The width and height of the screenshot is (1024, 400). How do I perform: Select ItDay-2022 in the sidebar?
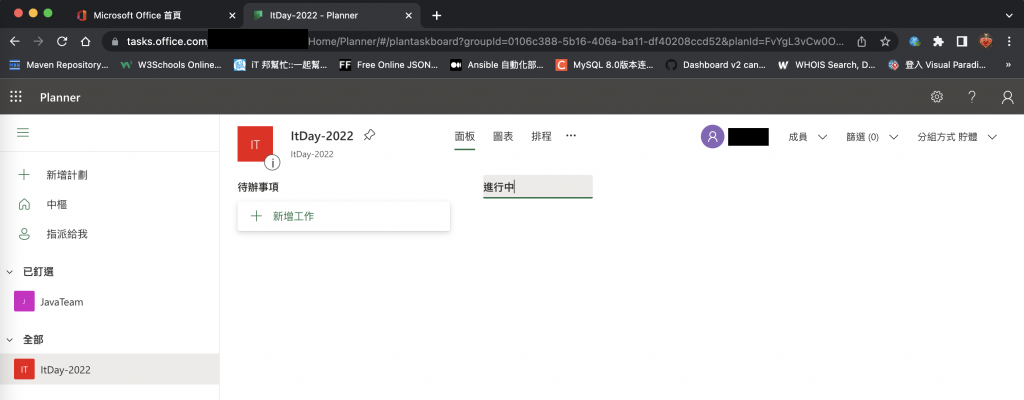point(110,370)
